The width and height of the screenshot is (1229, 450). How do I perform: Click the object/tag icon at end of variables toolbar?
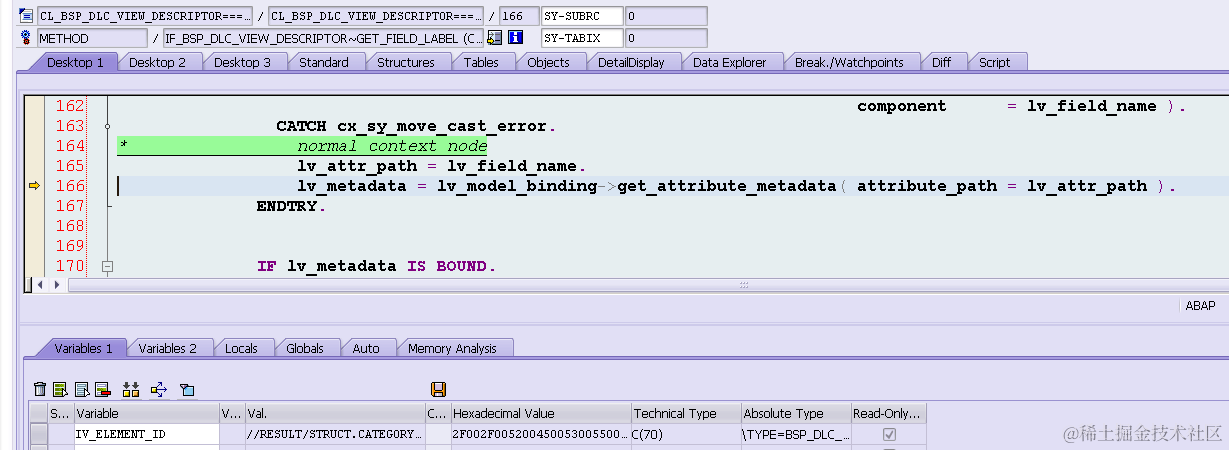(x=187, y=389)
